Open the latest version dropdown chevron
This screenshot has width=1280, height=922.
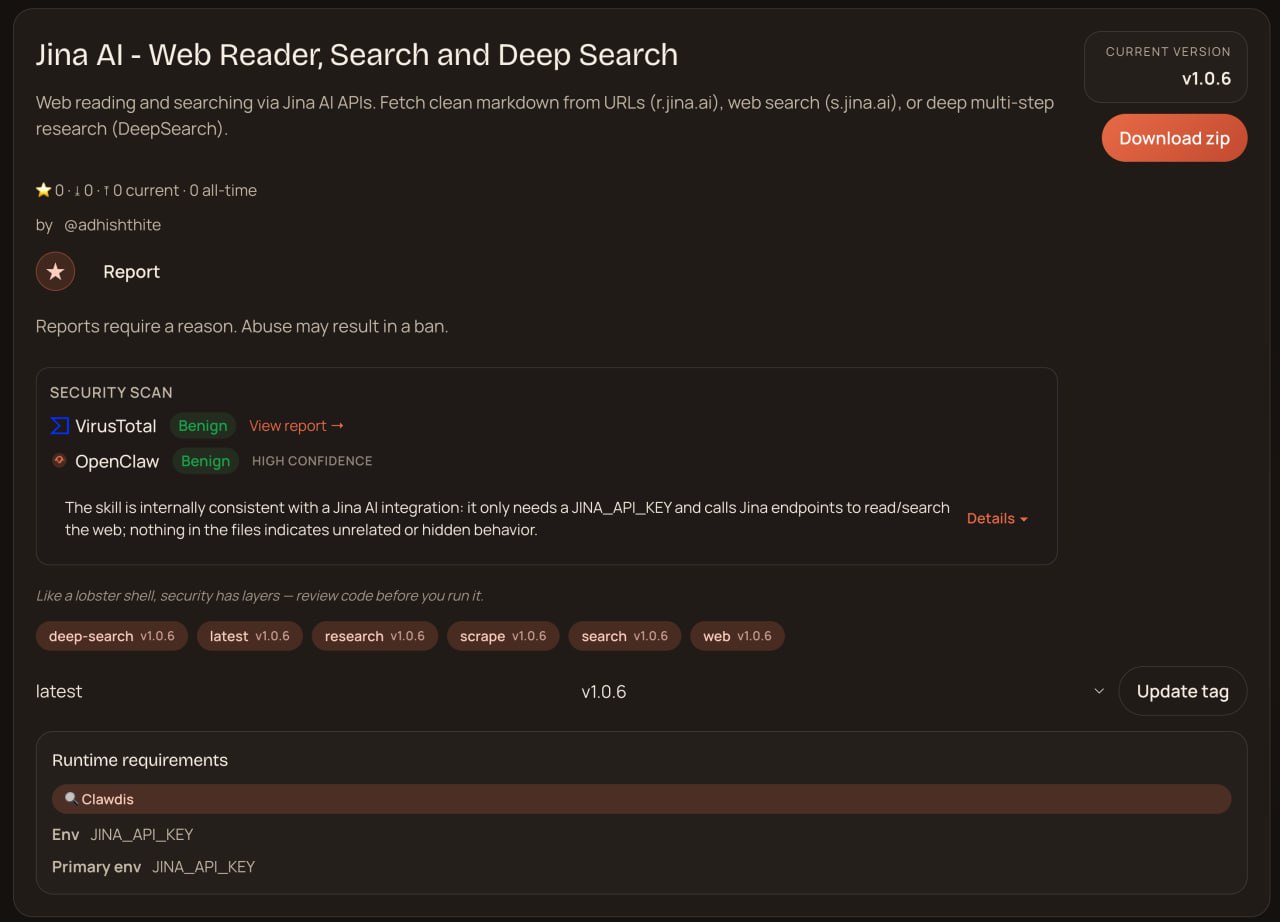1099,691
